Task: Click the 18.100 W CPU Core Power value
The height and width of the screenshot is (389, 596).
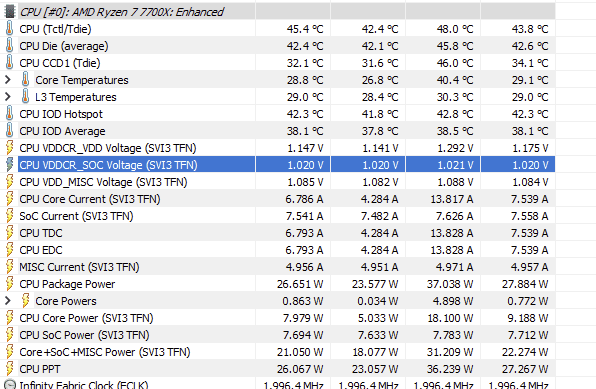Action: click(x=450, y=318)
